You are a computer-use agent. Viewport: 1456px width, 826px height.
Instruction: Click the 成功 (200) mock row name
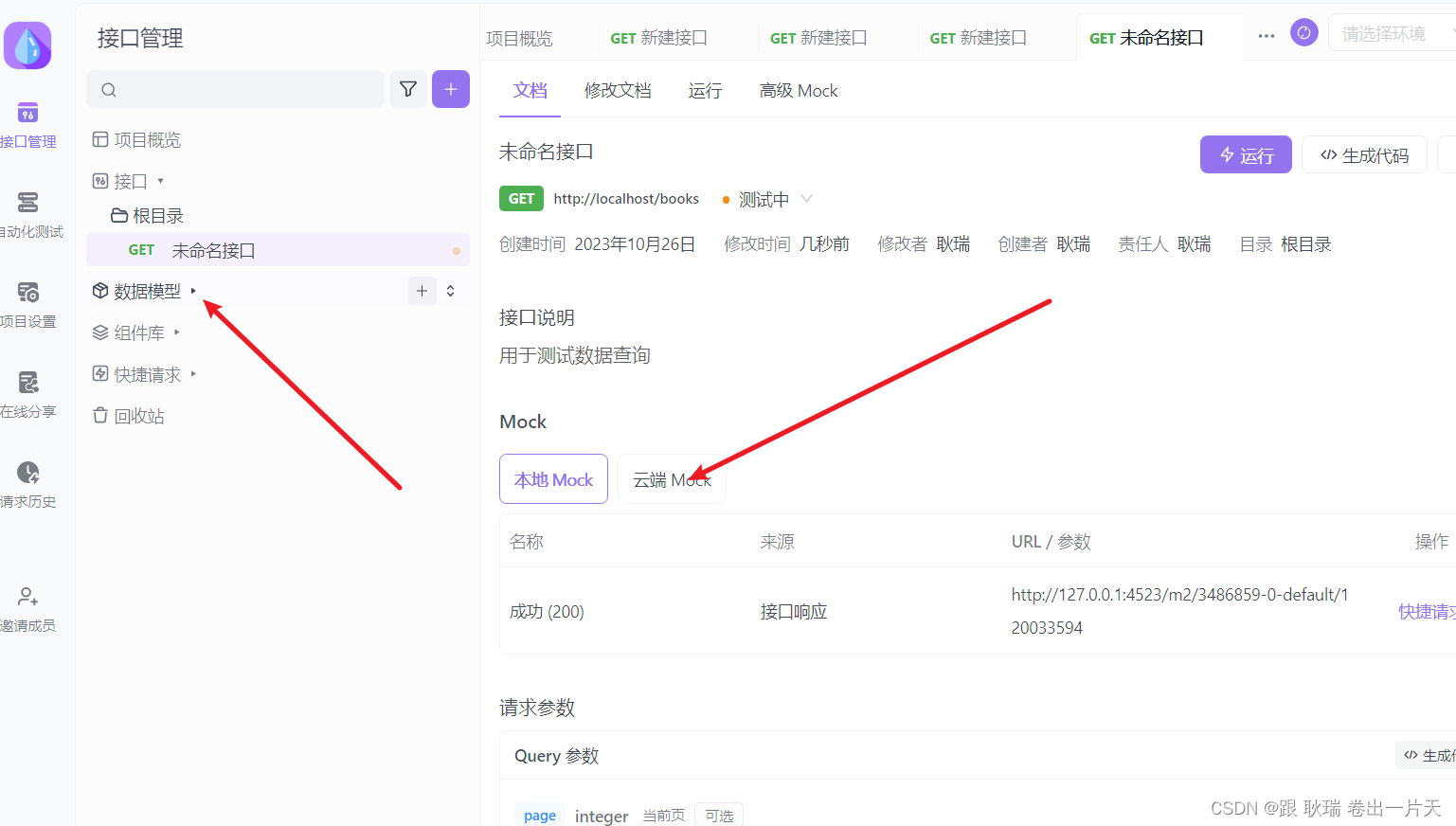coord(547,612)
